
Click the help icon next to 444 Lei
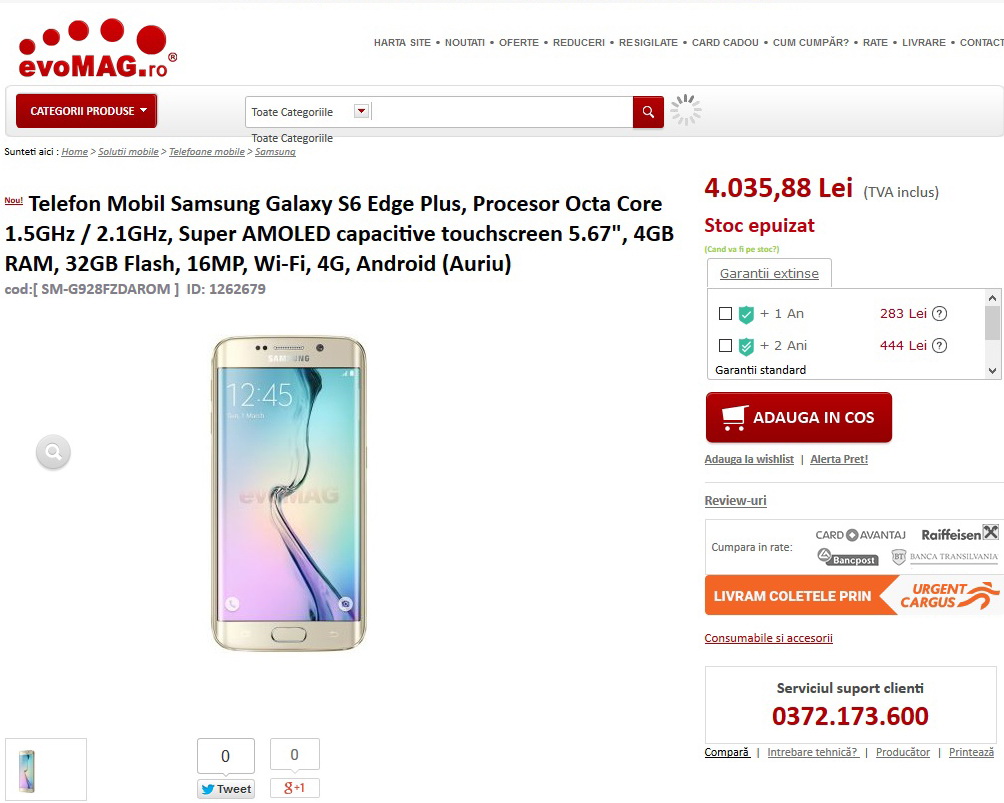[x=939, y=346]
